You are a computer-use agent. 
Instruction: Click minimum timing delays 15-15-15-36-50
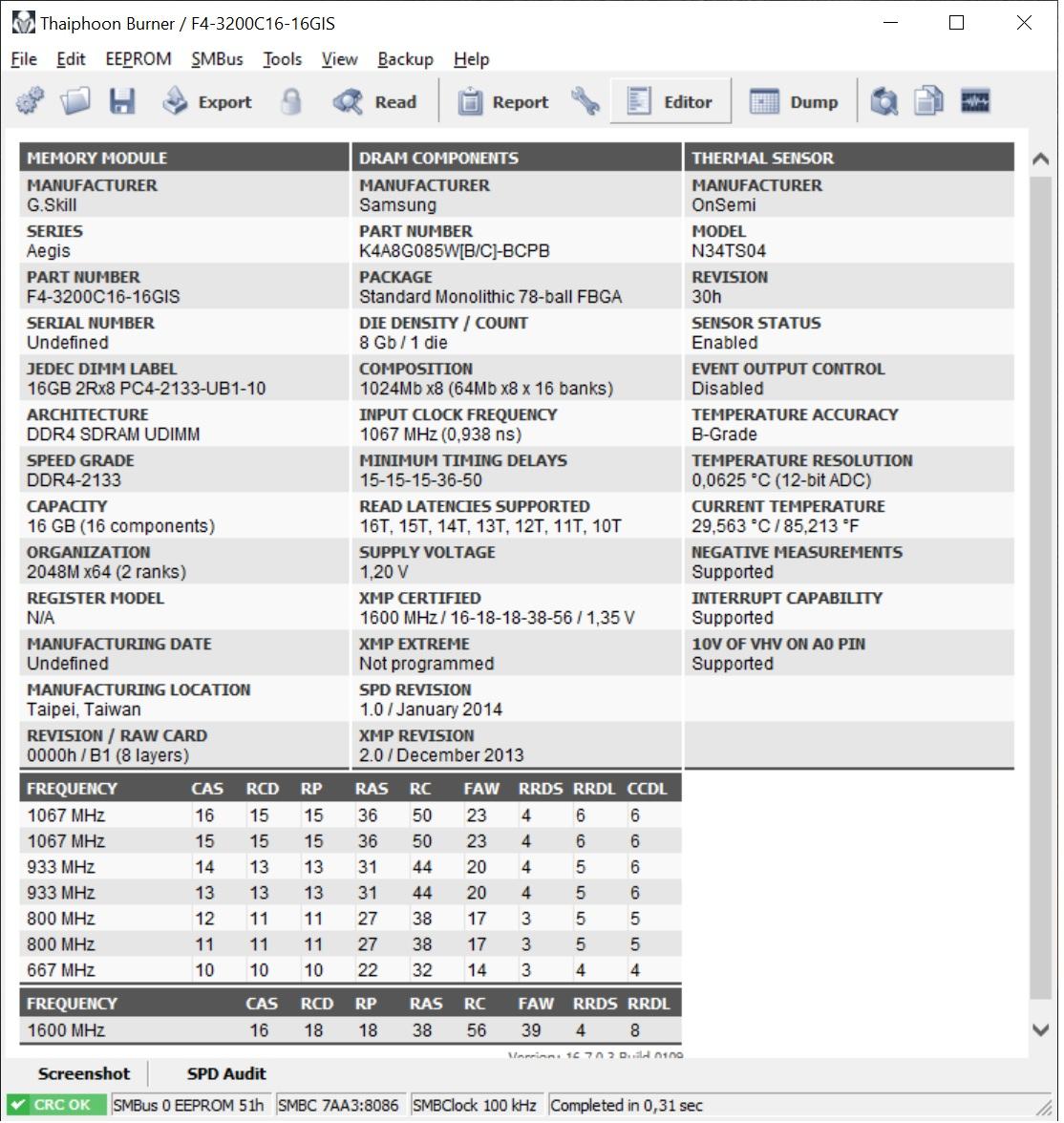pyautogui.click(x=420, y=479)
